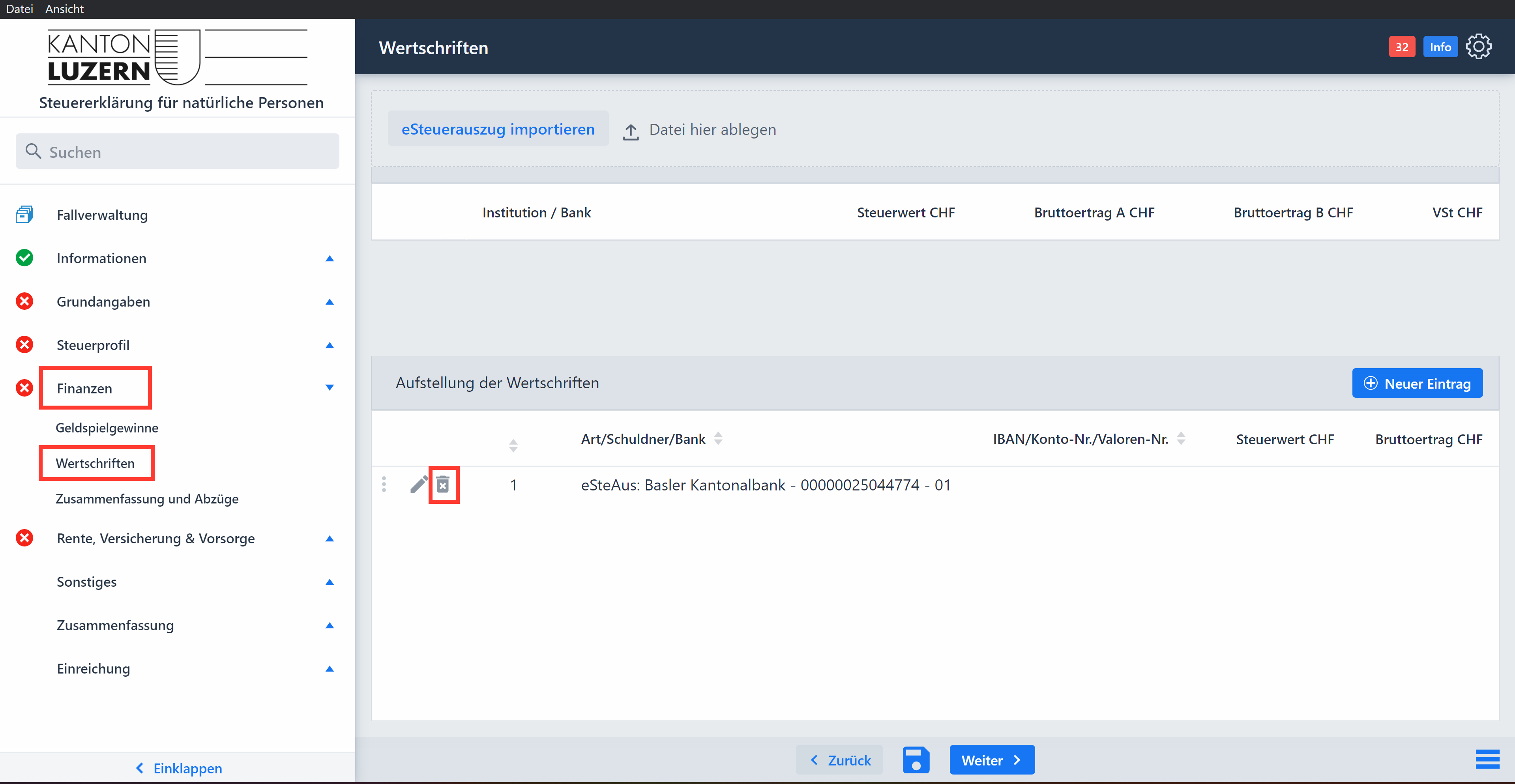The image size is (1515, 784).
Task: Open the Datei menu
Action: click(x=19, y=9)
